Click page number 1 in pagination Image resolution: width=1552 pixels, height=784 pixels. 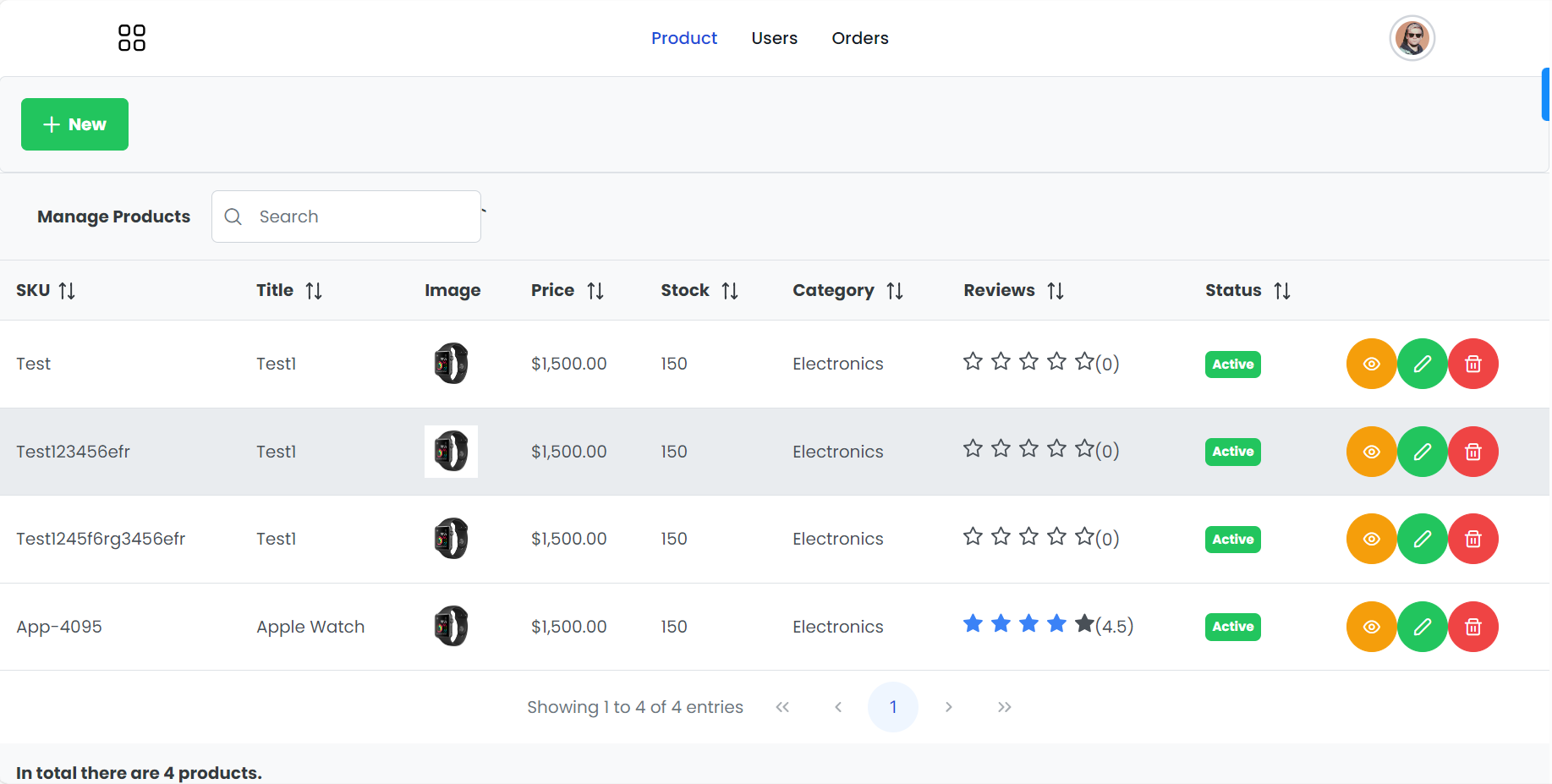point(893,706)
